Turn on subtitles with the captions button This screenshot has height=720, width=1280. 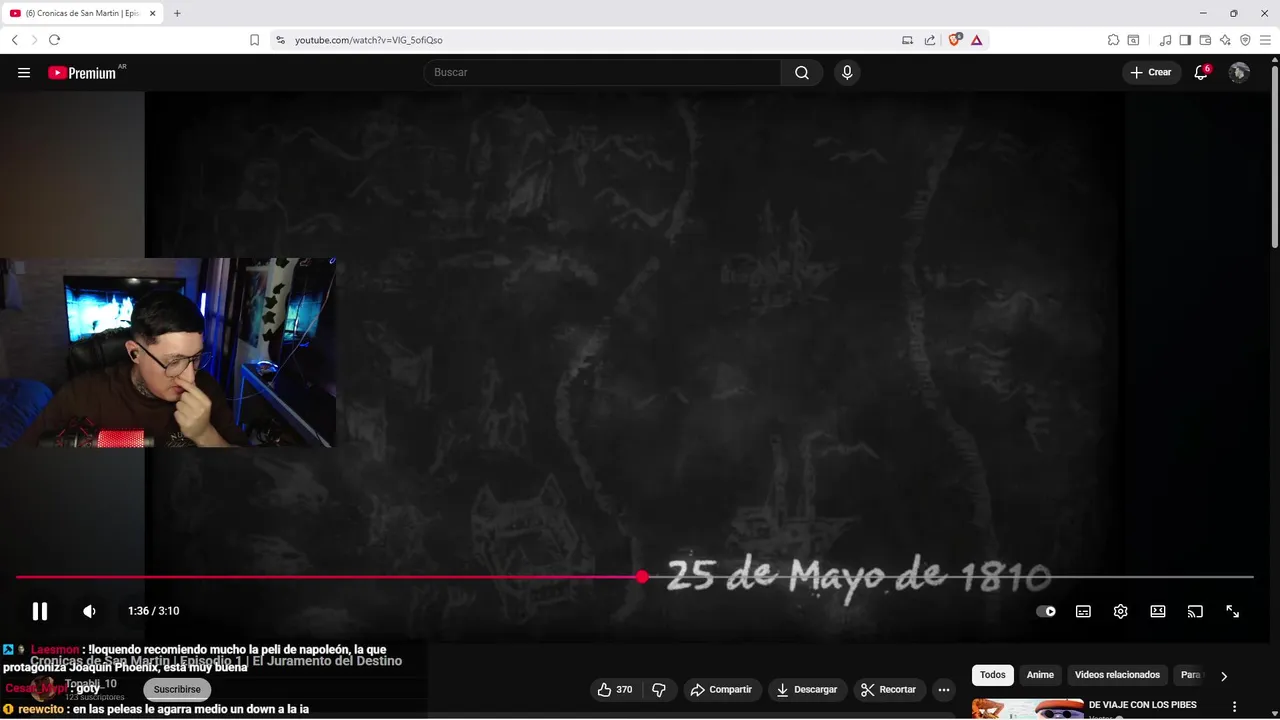pyautogui.click(x=1083, y=611)
